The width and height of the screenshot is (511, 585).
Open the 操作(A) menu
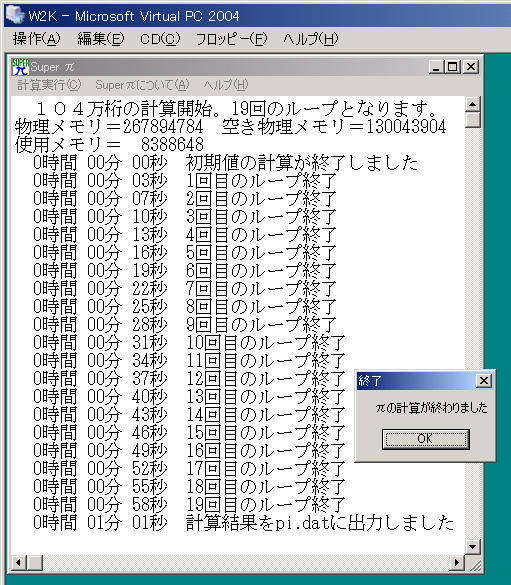[36, 39]
